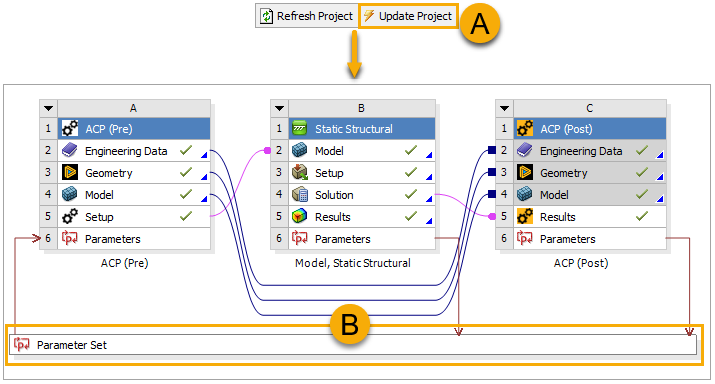Click the green checkmark on Setup in system A
The width and height of the screenshot is (715, 384).
pos(186,216)
